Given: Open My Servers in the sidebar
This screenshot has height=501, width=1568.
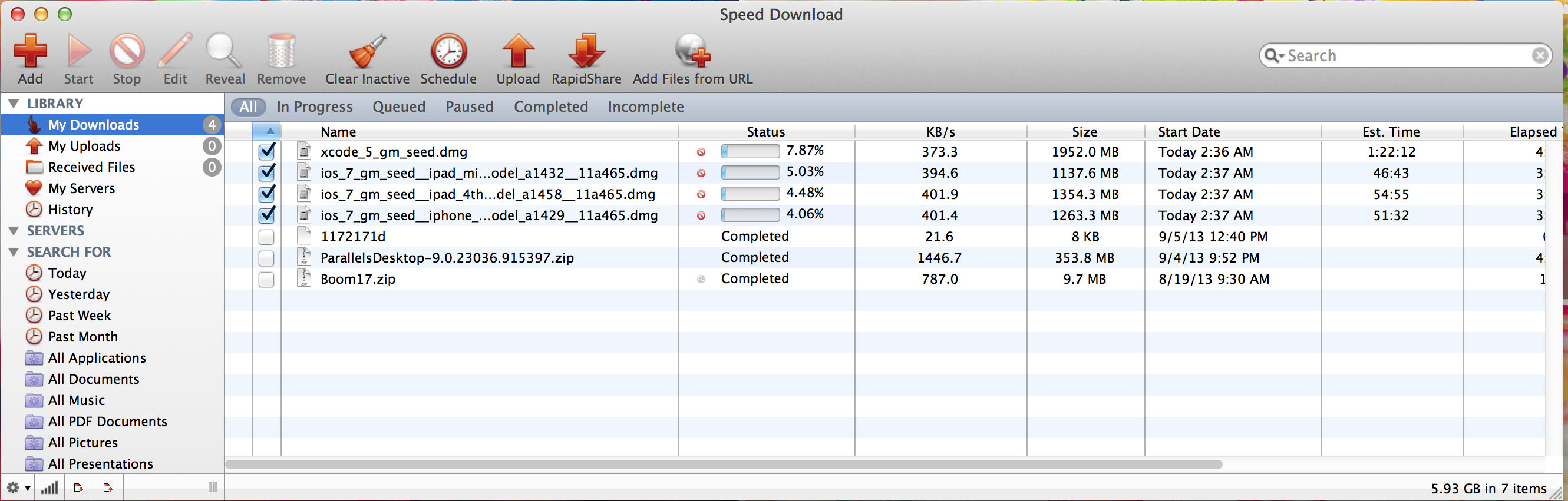Looking at the screenshot, I should tap(112, 188).
